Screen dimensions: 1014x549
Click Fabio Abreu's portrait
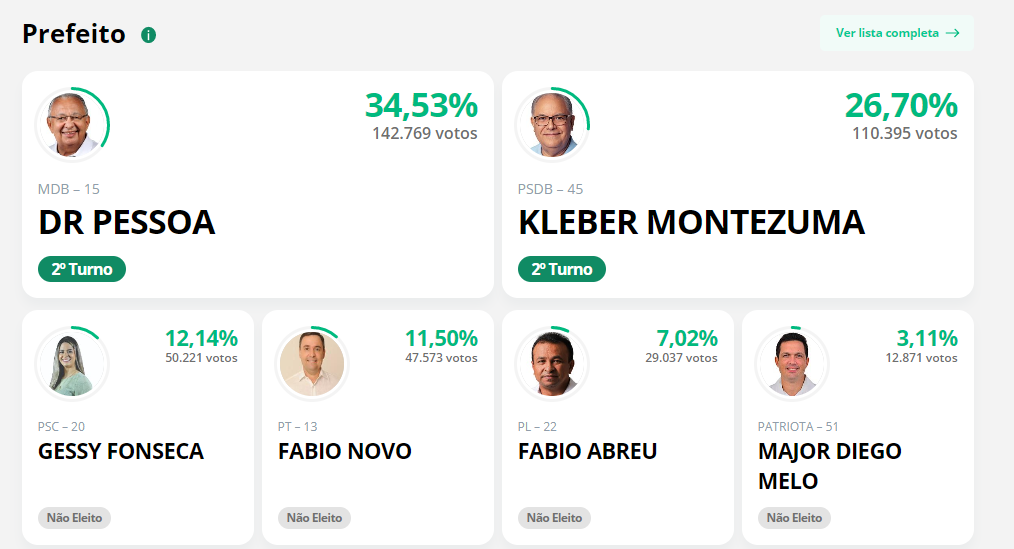(552, 363)
